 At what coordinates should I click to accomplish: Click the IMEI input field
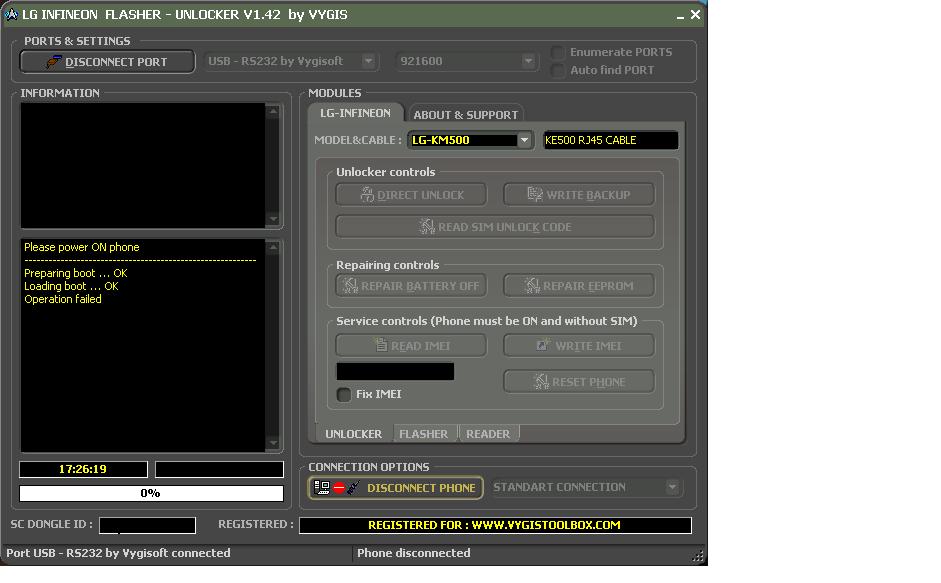click(x=395, y=371)
